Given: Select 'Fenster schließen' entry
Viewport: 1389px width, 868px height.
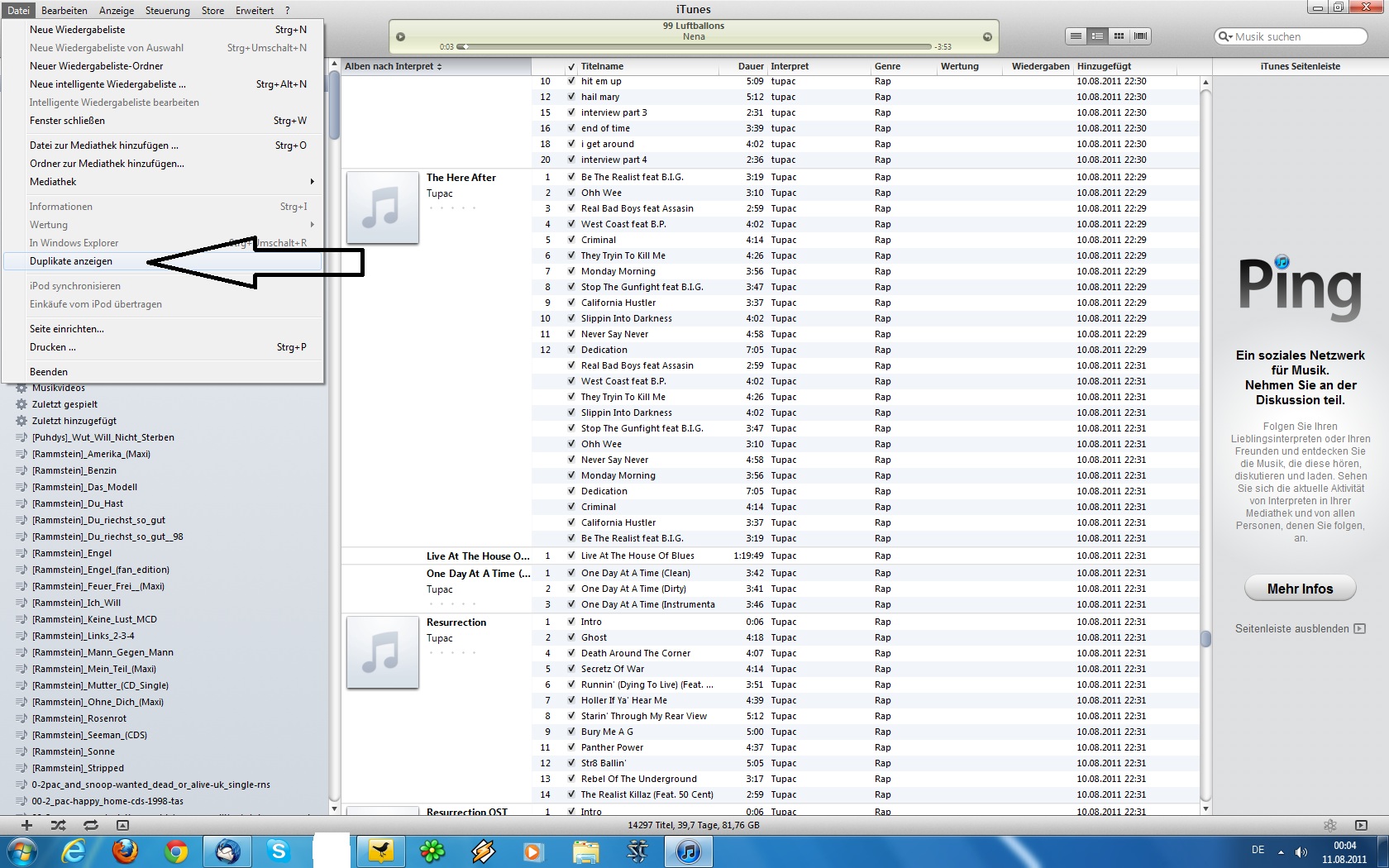Looking at the screenshot, I should [x=163, y=121].
